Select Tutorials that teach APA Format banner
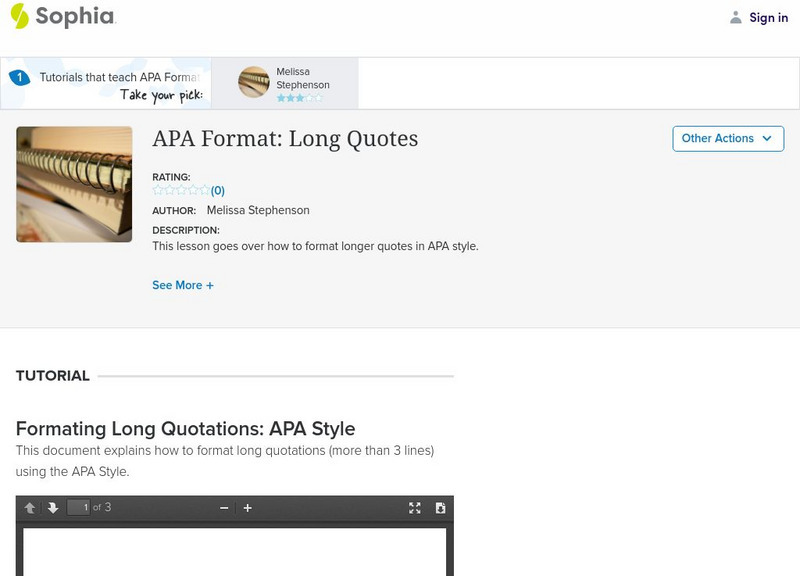800x576 pixels. 106,83
